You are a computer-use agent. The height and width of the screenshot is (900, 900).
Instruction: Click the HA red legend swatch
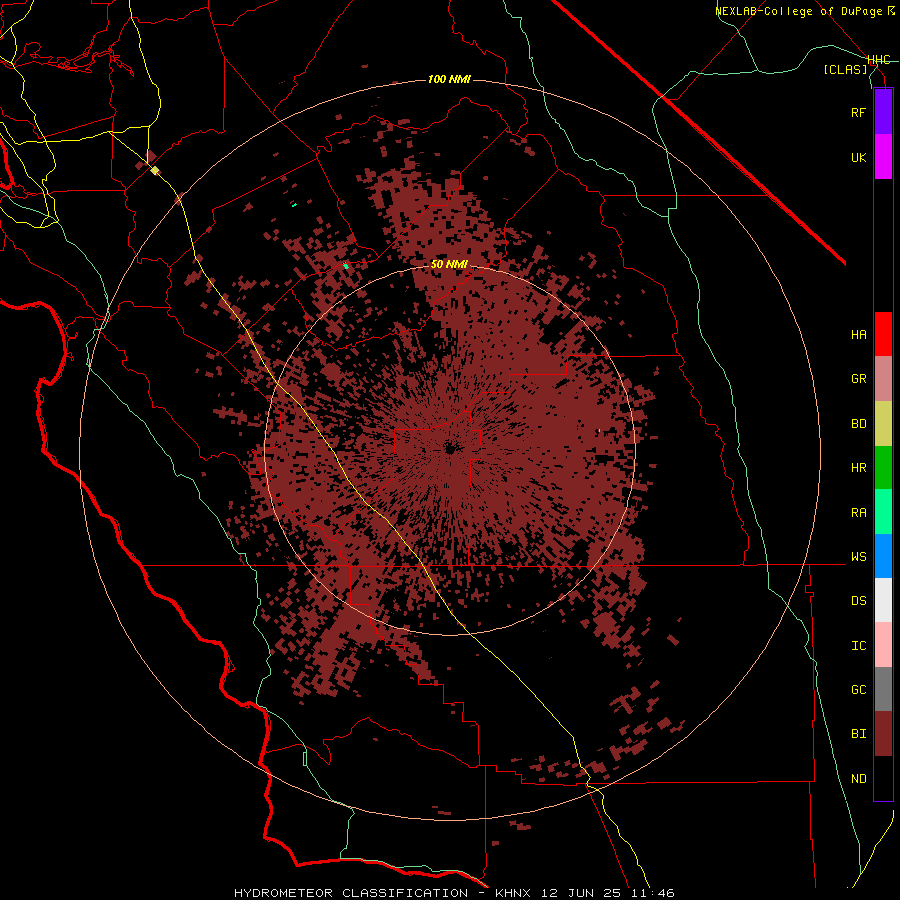coord(883,334)
